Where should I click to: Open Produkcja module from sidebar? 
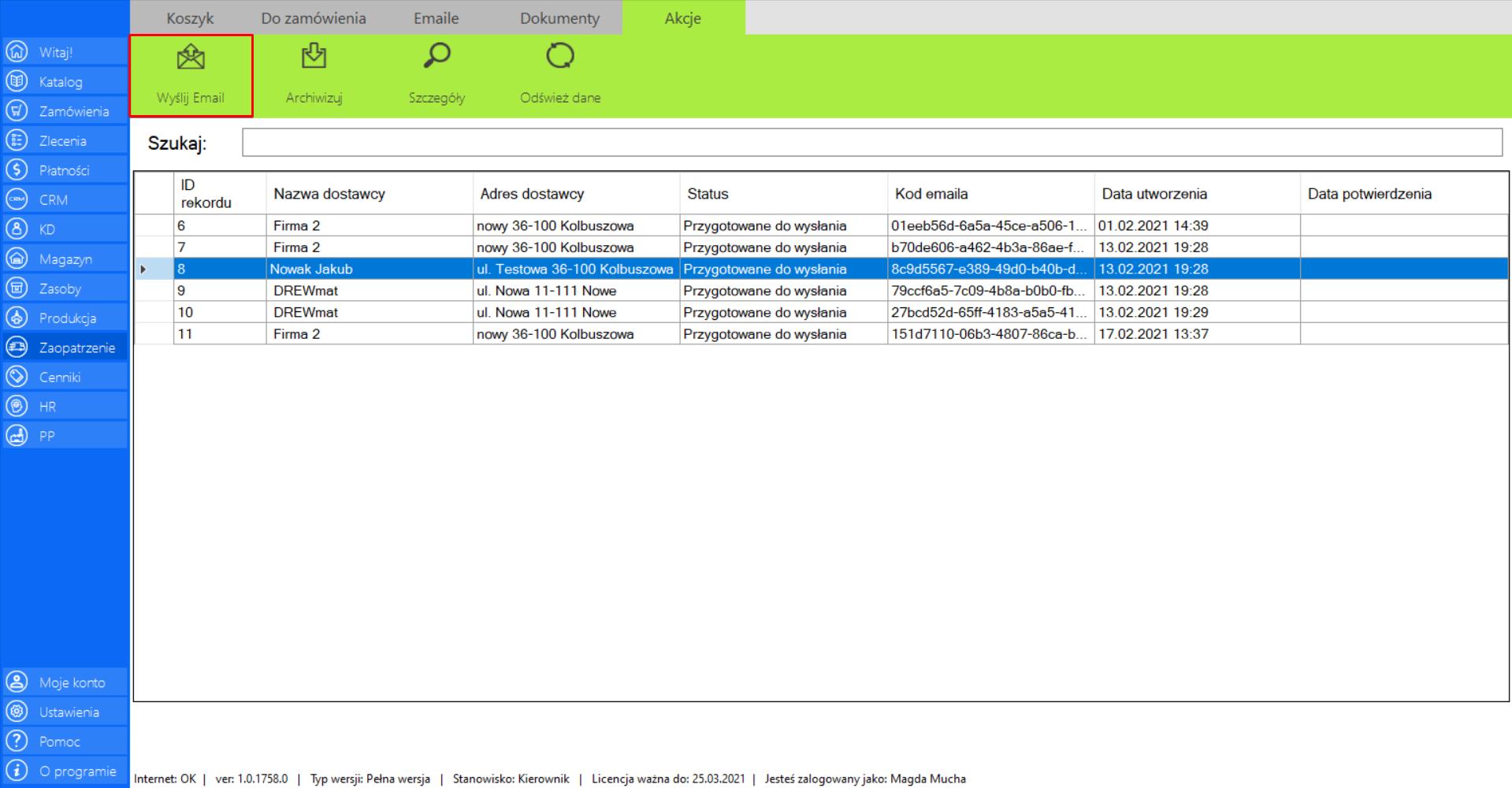coord(67,318)
